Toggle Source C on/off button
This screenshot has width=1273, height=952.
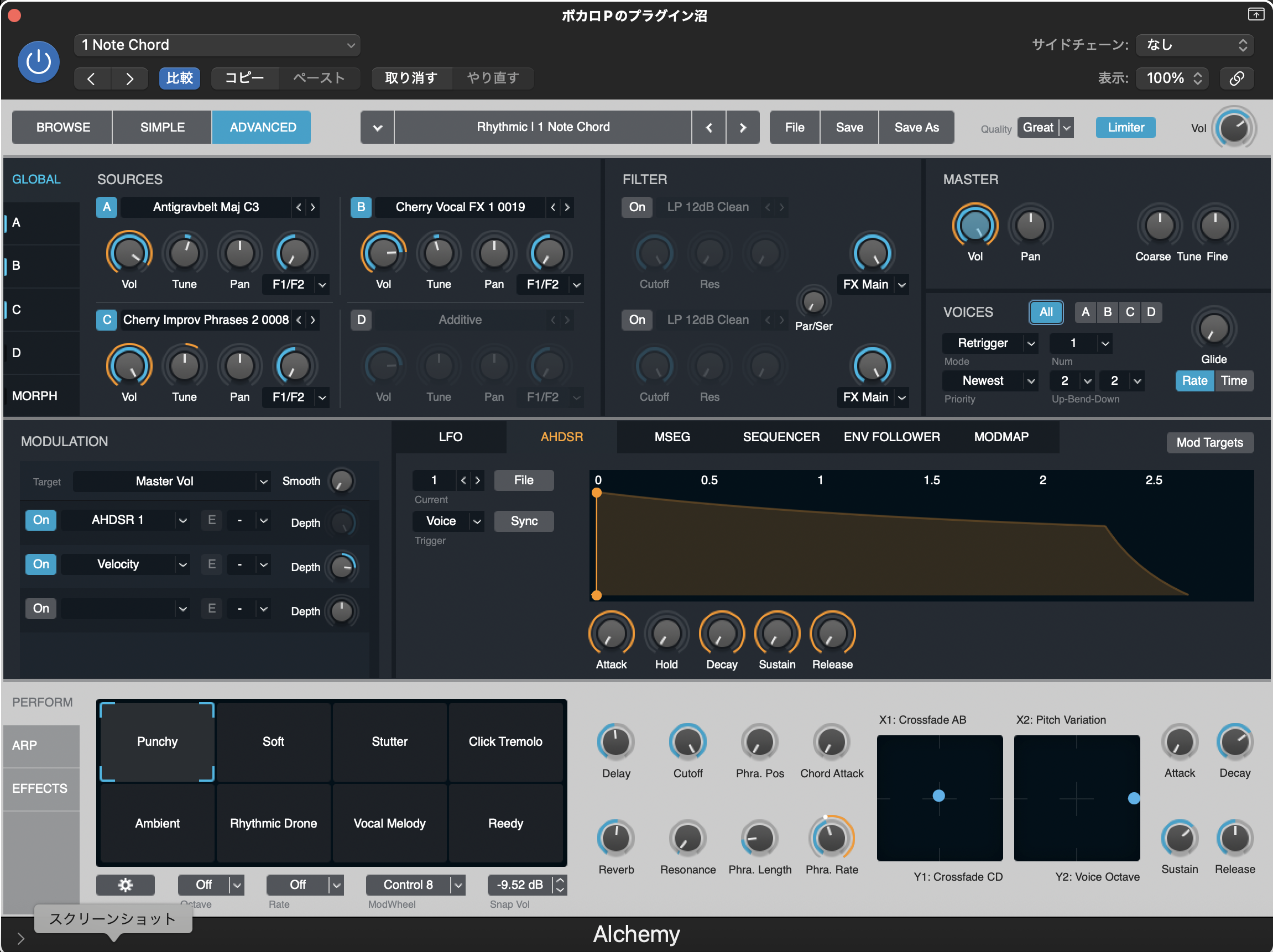click(107, 320)
